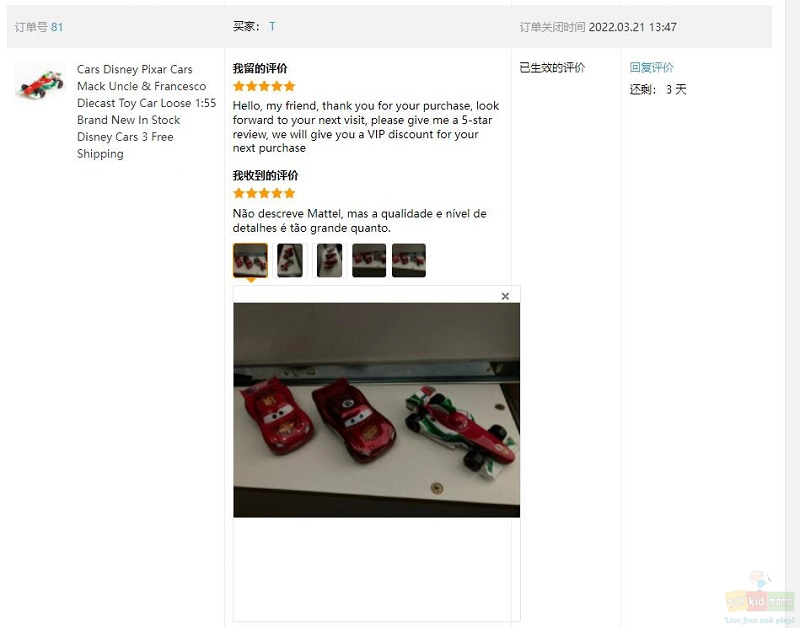This screenshot has height=628, width=800.
Task: Click the star rating under 我留的评价
Action: (x=264, y=86)
